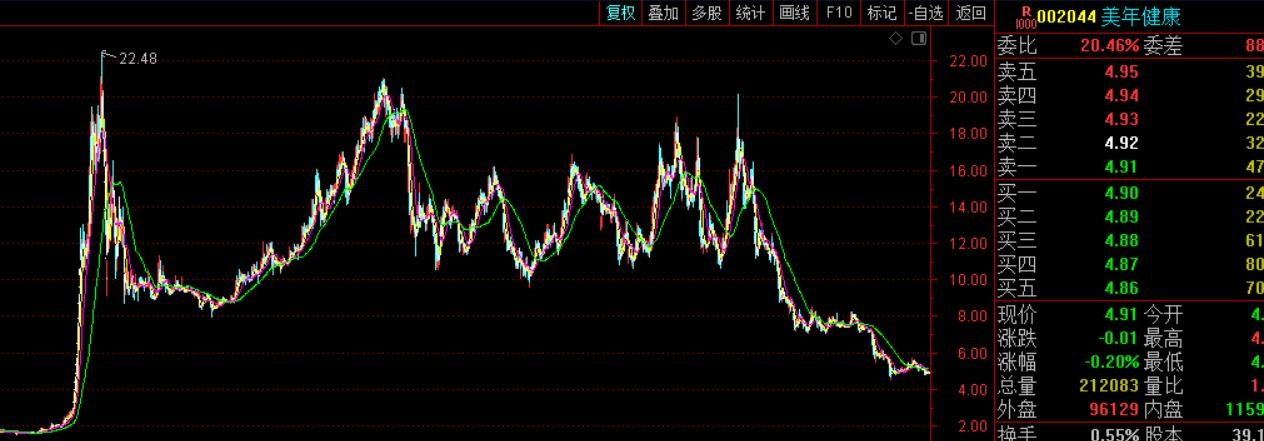1264x441 pixels.
Task: Click the 卖五 price 4.95 row
Action: click(x=1121, y=71)
